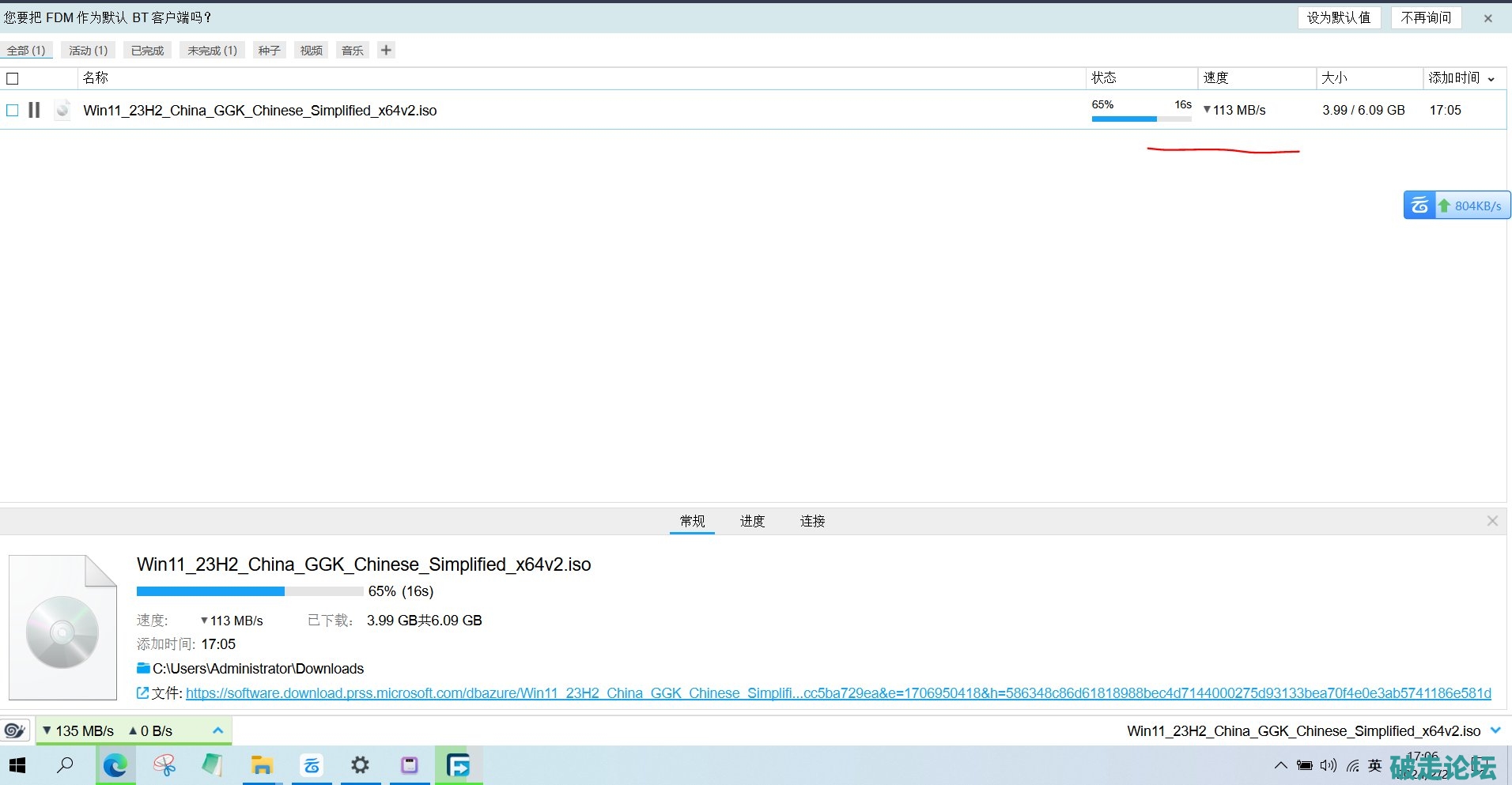Collapse details with bottom-right chevron

coord(1495,730)
